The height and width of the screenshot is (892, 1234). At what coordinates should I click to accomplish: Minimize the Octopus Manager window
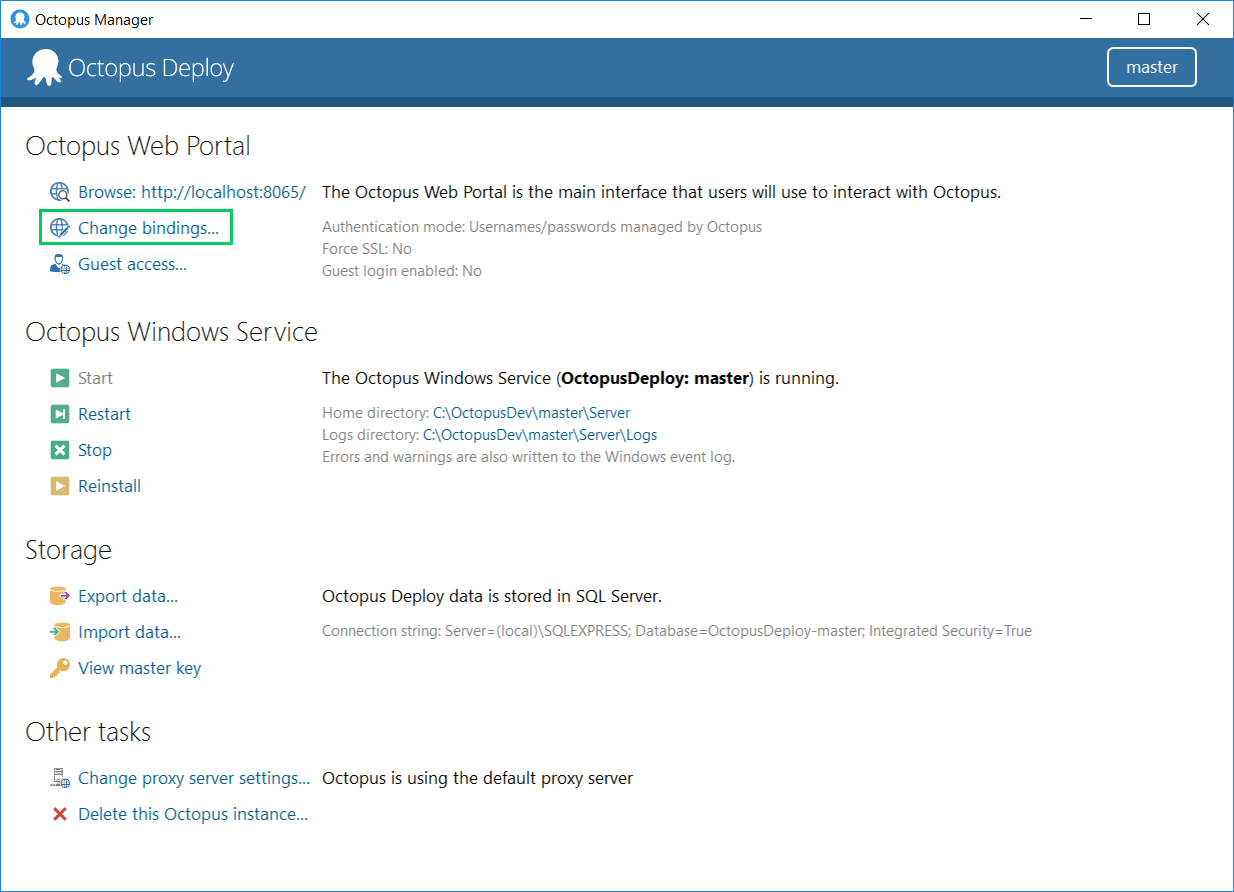pyautogui.click(x=1087, y=19)
